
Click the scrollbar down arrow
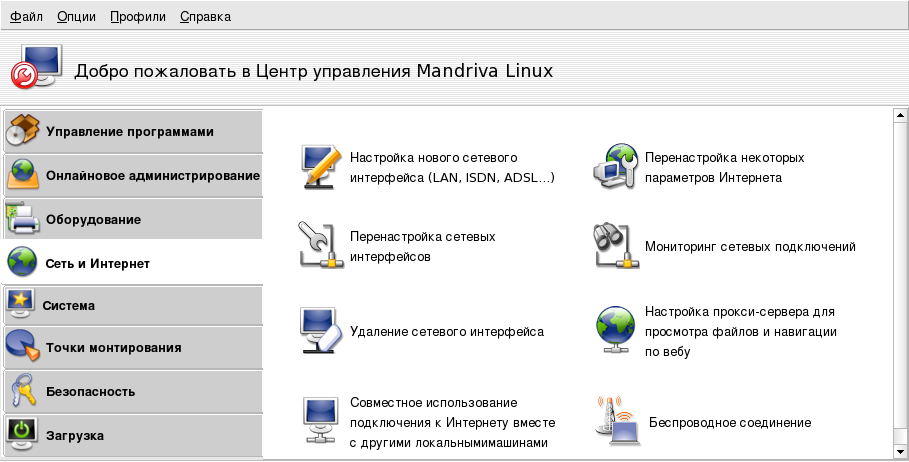point(899,451)
